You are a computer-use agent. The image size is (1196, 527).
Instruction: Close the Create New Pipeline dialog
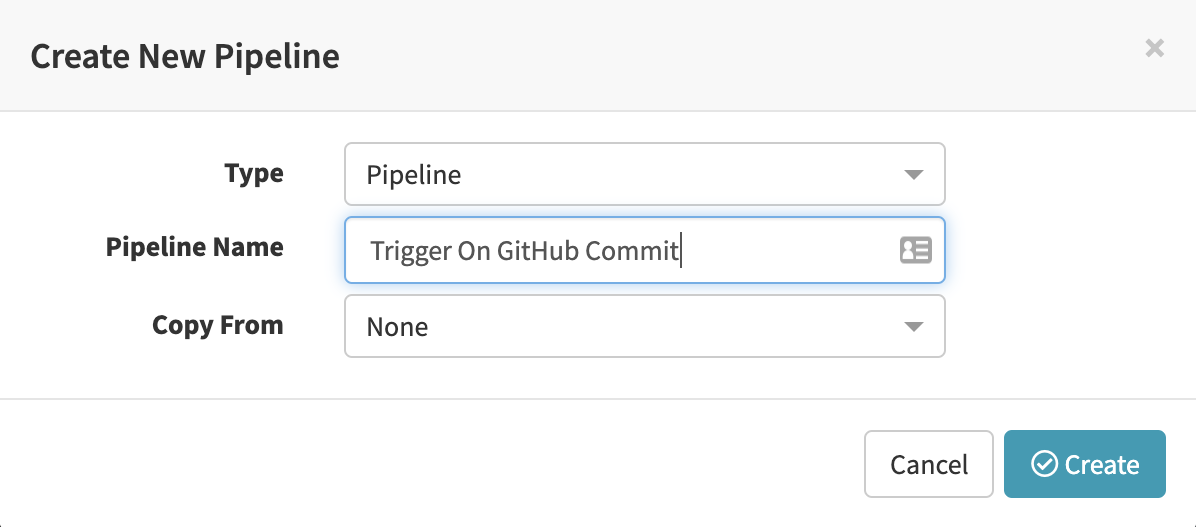1154,48
